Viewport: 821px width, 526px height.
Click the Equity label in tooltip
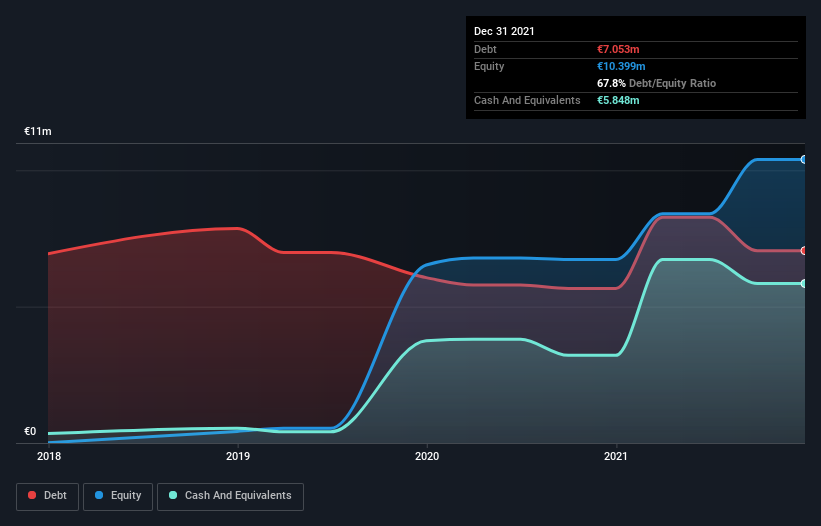coord(489,66)
